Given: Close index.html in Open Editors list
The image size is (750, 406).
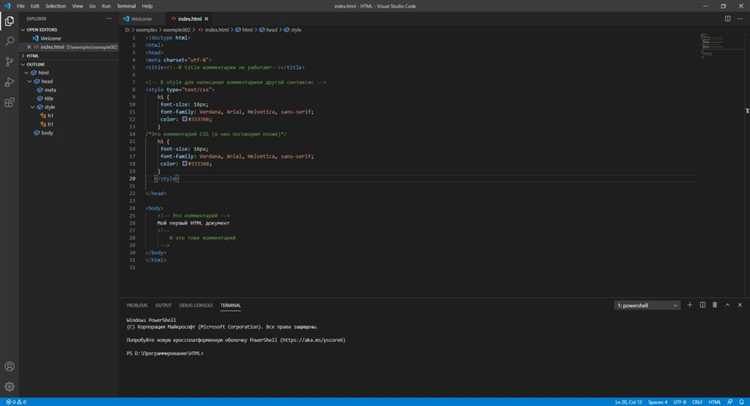Looking at the screenshot, I should (x=29, y=47).
